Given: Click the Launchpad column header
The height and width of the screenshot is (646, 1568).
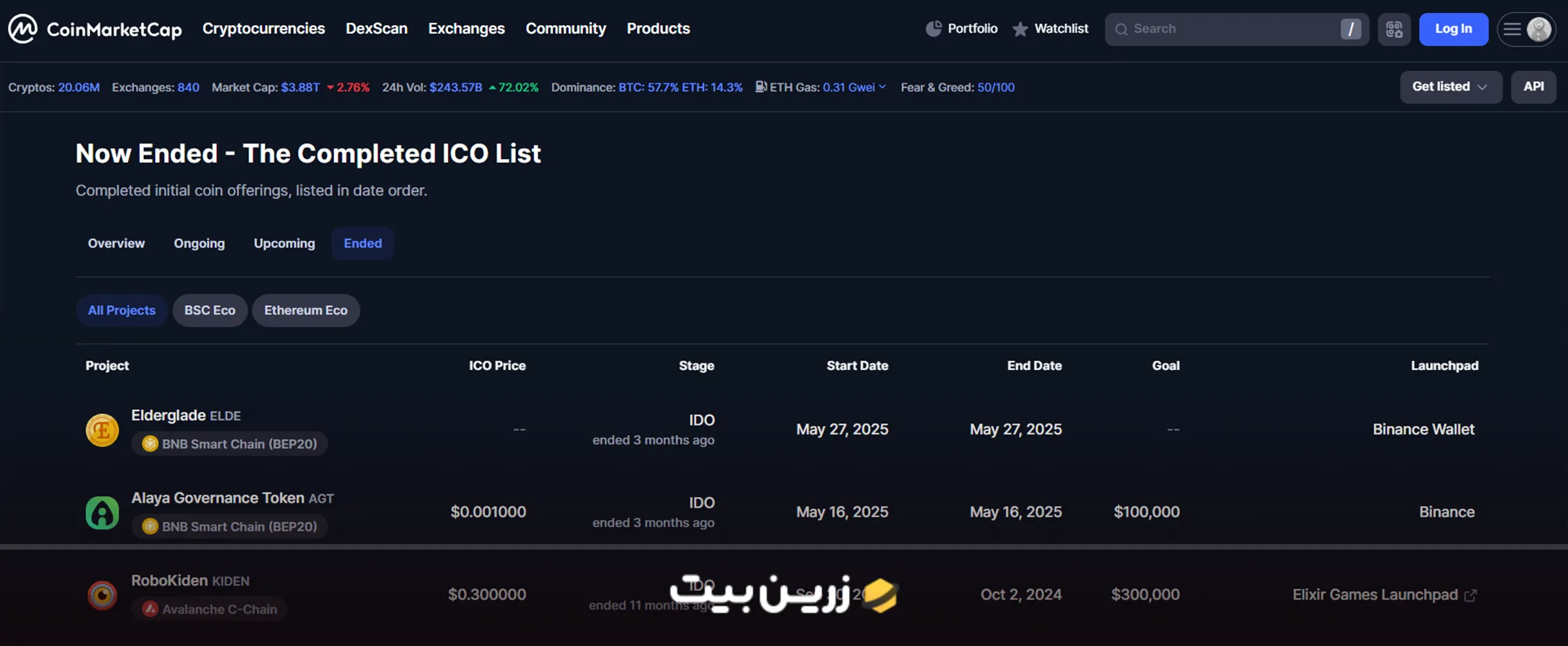Looking at the screenshot, I should [1445, 366].
